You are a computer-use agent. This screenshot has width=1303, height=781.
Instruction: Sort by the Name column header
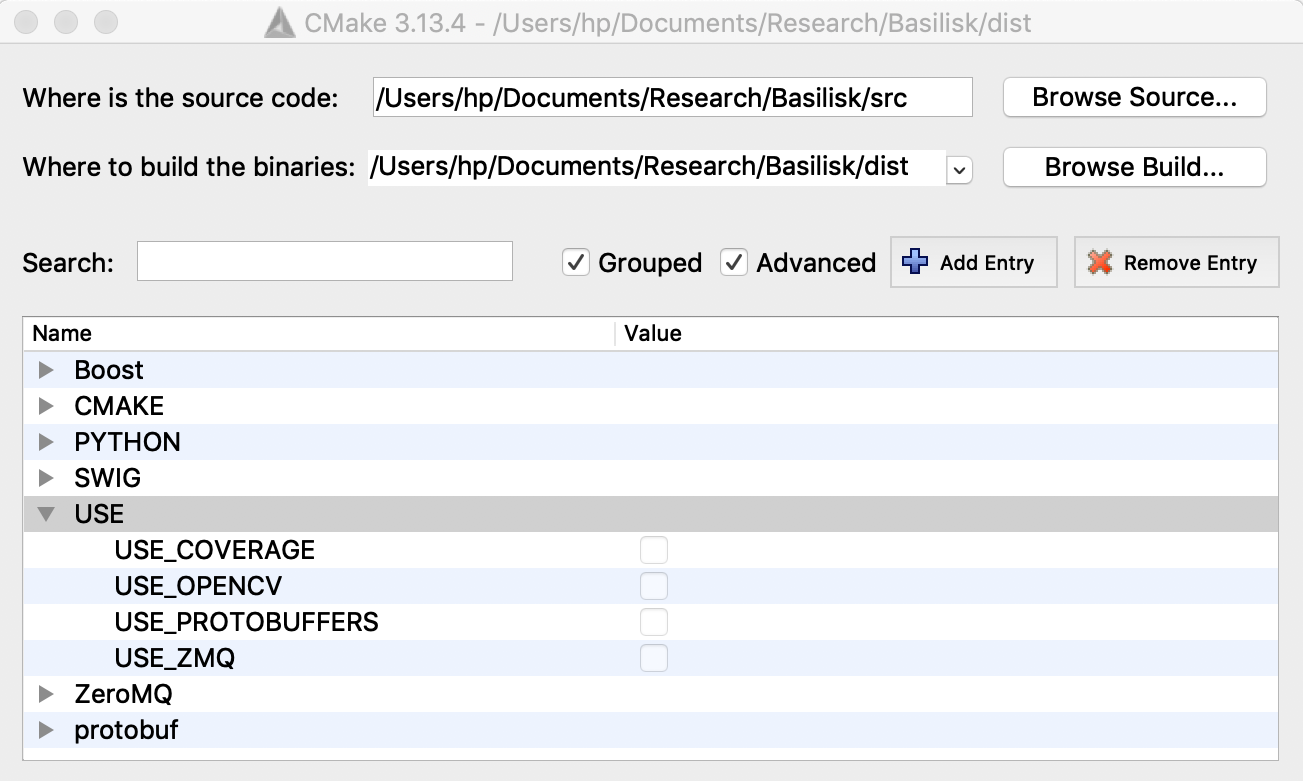pyautogui.click(x=62, y=333)
